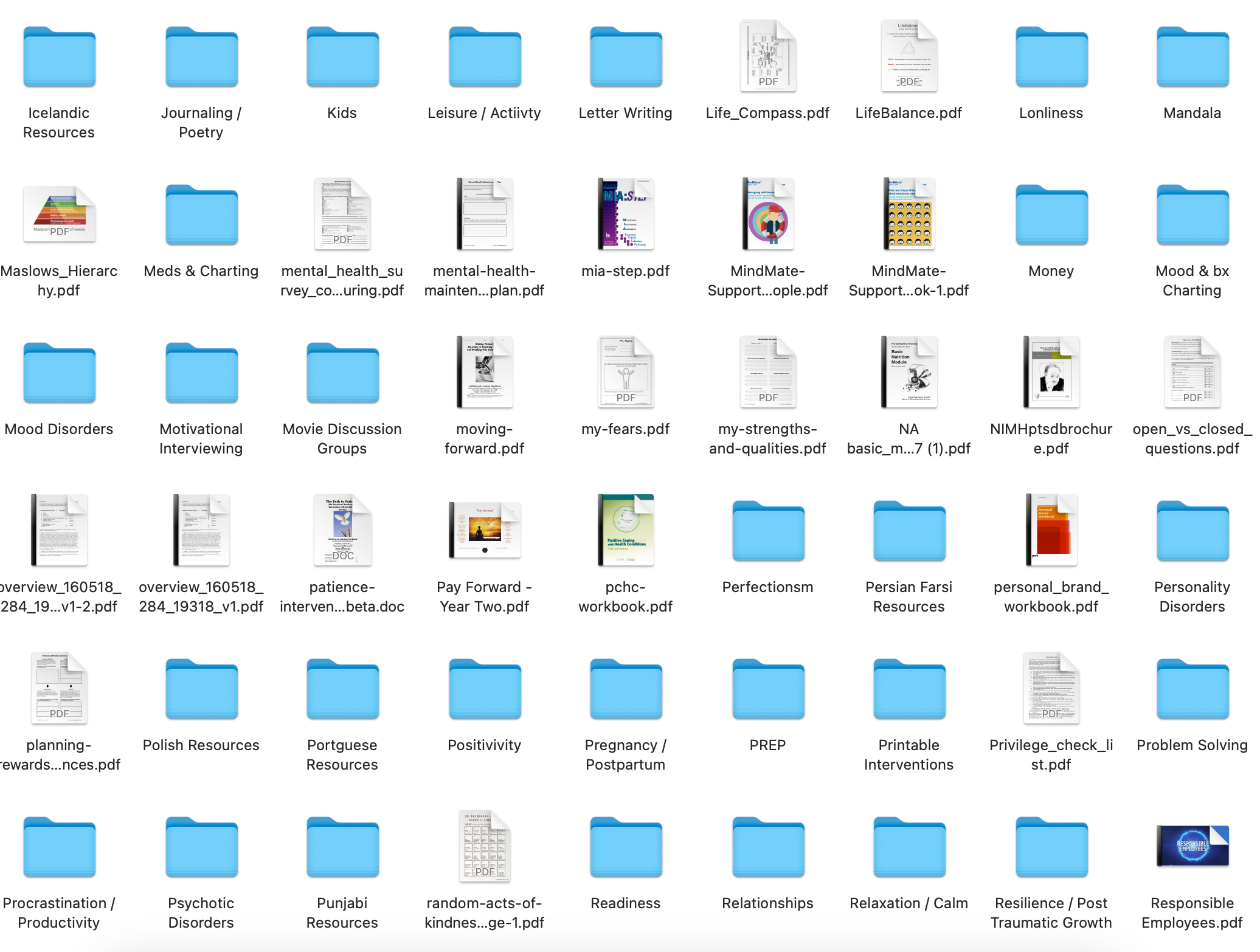1260x952 pixels.
Task: Click the Money folder
Action: coord(1051,215)
